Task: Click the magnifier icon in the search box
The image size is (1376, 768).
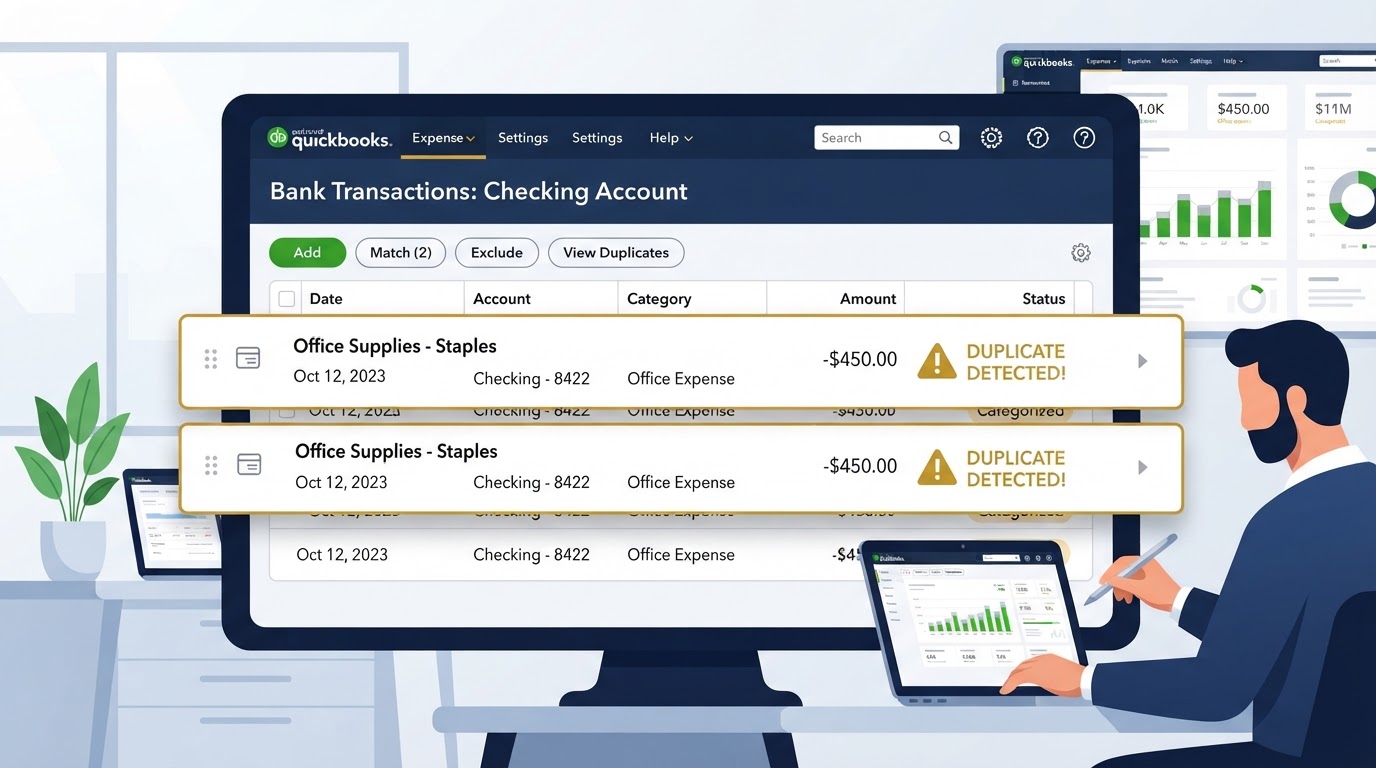Action: [945, 138]
